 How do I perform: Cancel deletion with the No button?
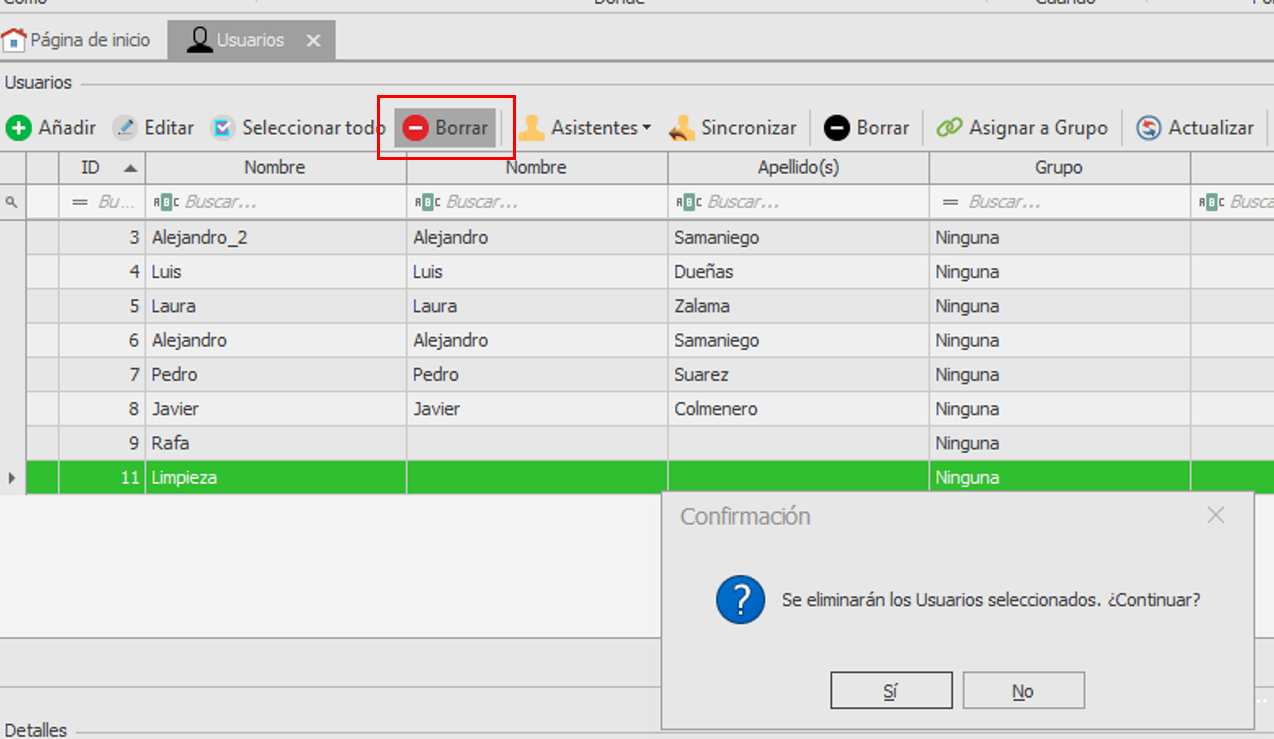coord(1023,691)
